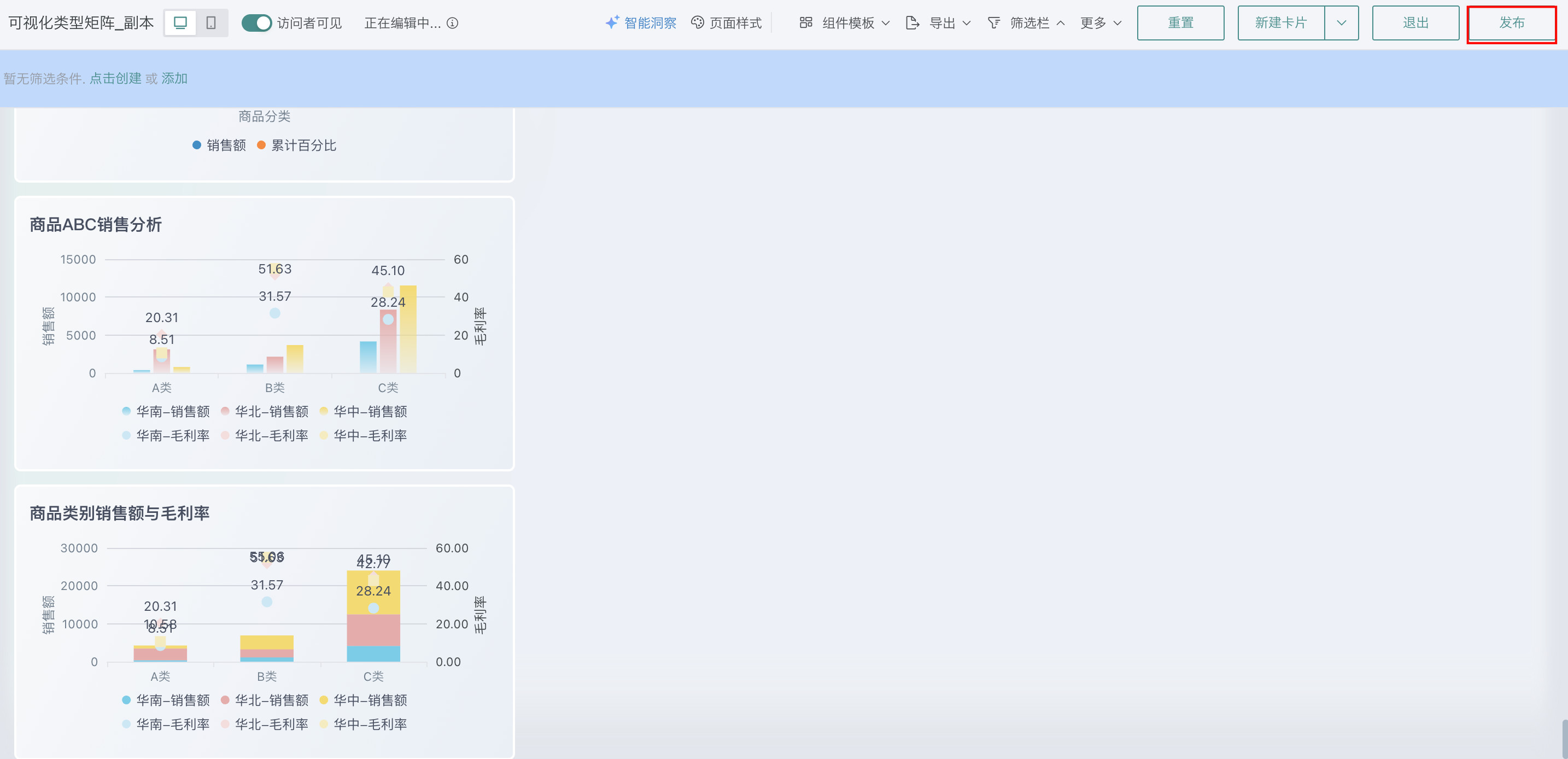Switch to mobile layout view icon

coord(211,23)
